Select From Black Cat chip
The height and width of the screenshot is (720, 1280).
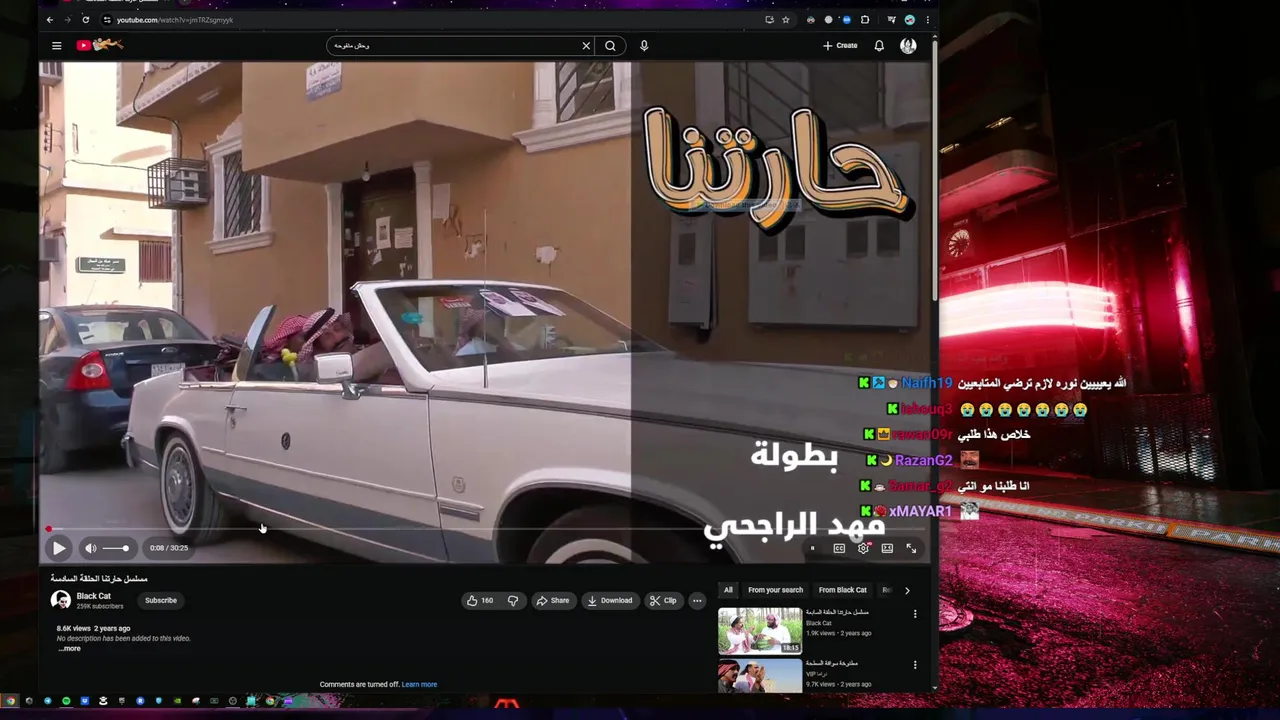(x=843, y=590)
